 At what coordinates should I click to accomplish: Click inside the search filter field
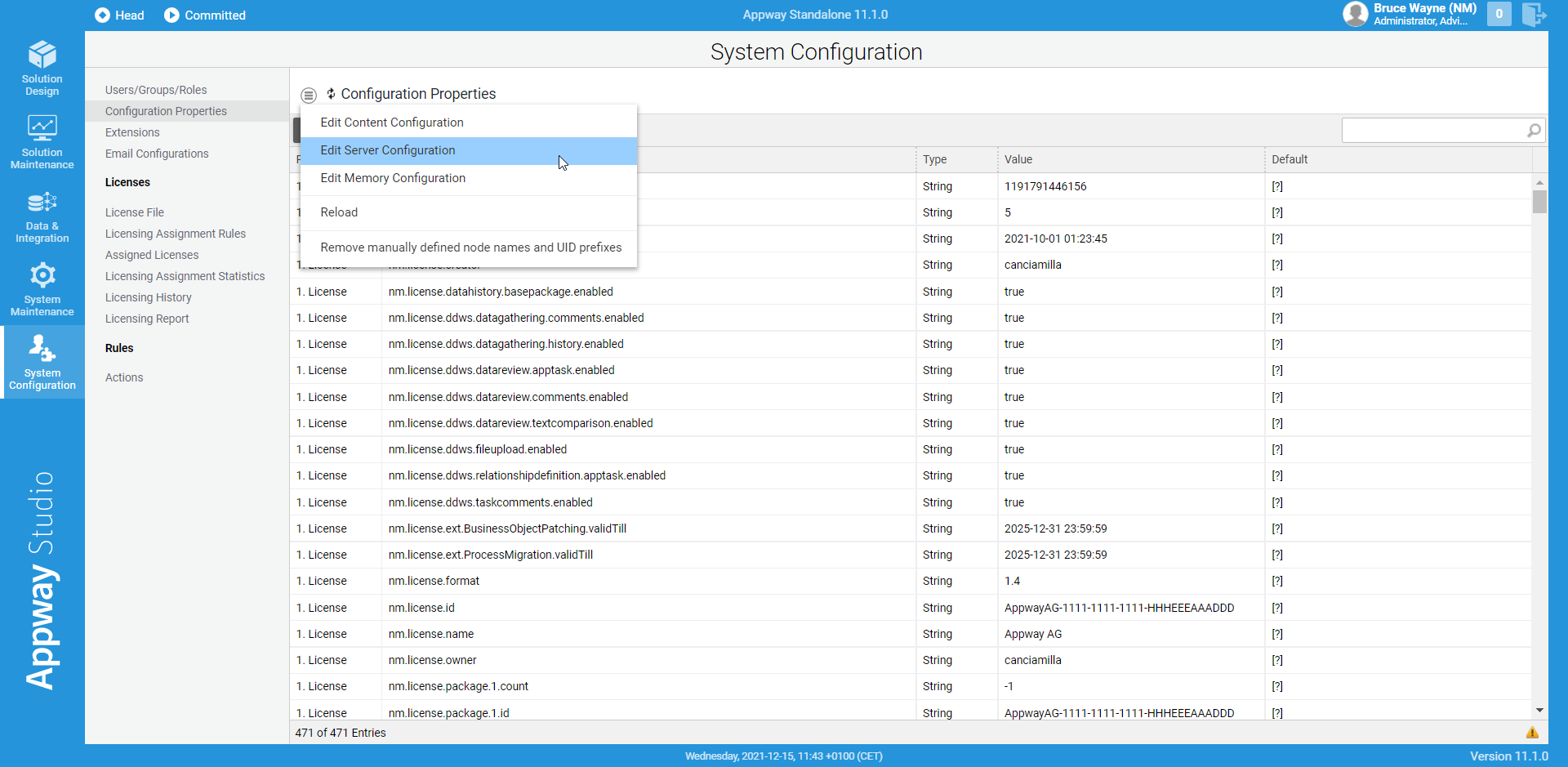(1437, 130)
